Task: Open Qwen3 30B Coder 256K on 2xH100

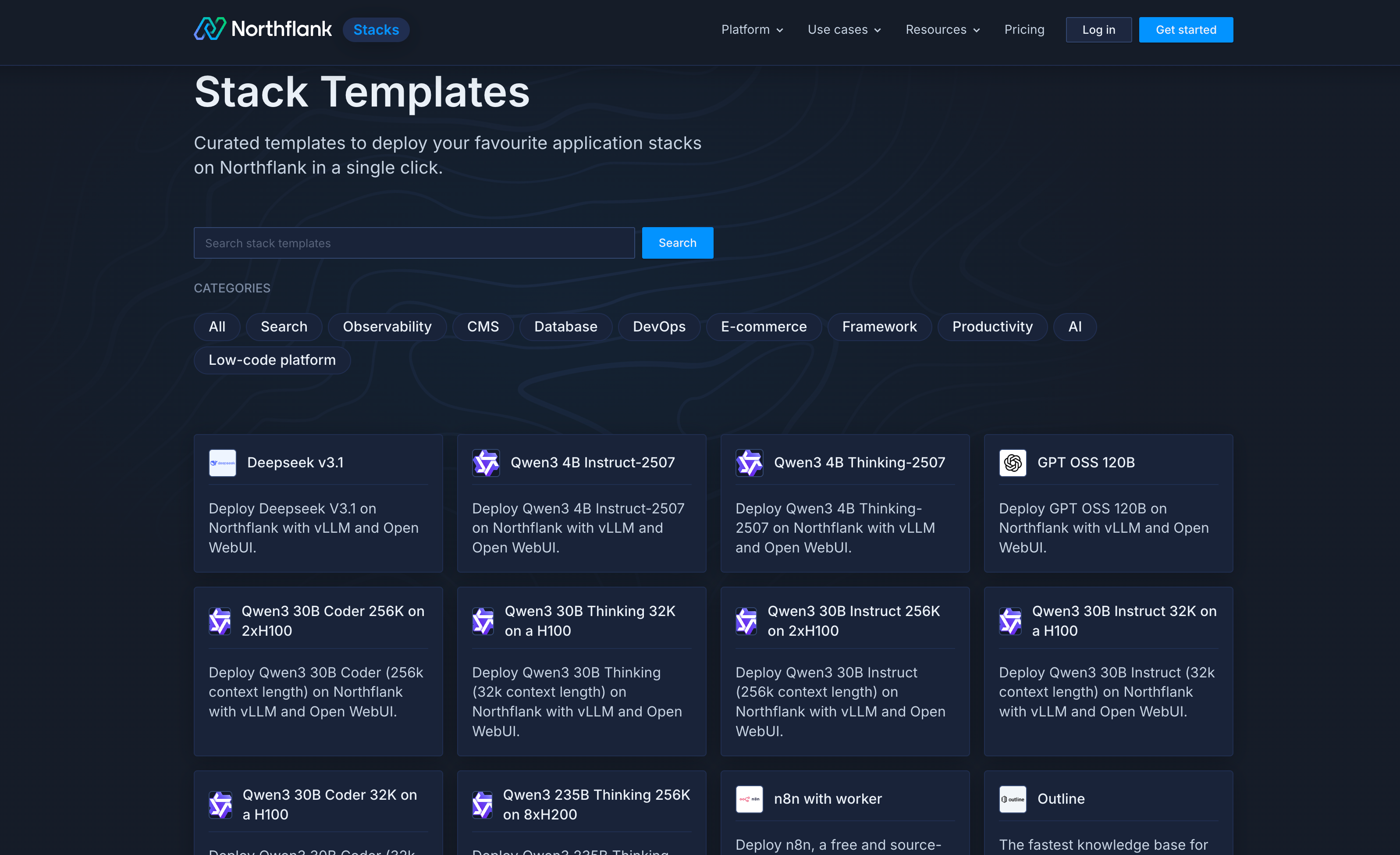Action: [x=333, y=621]
